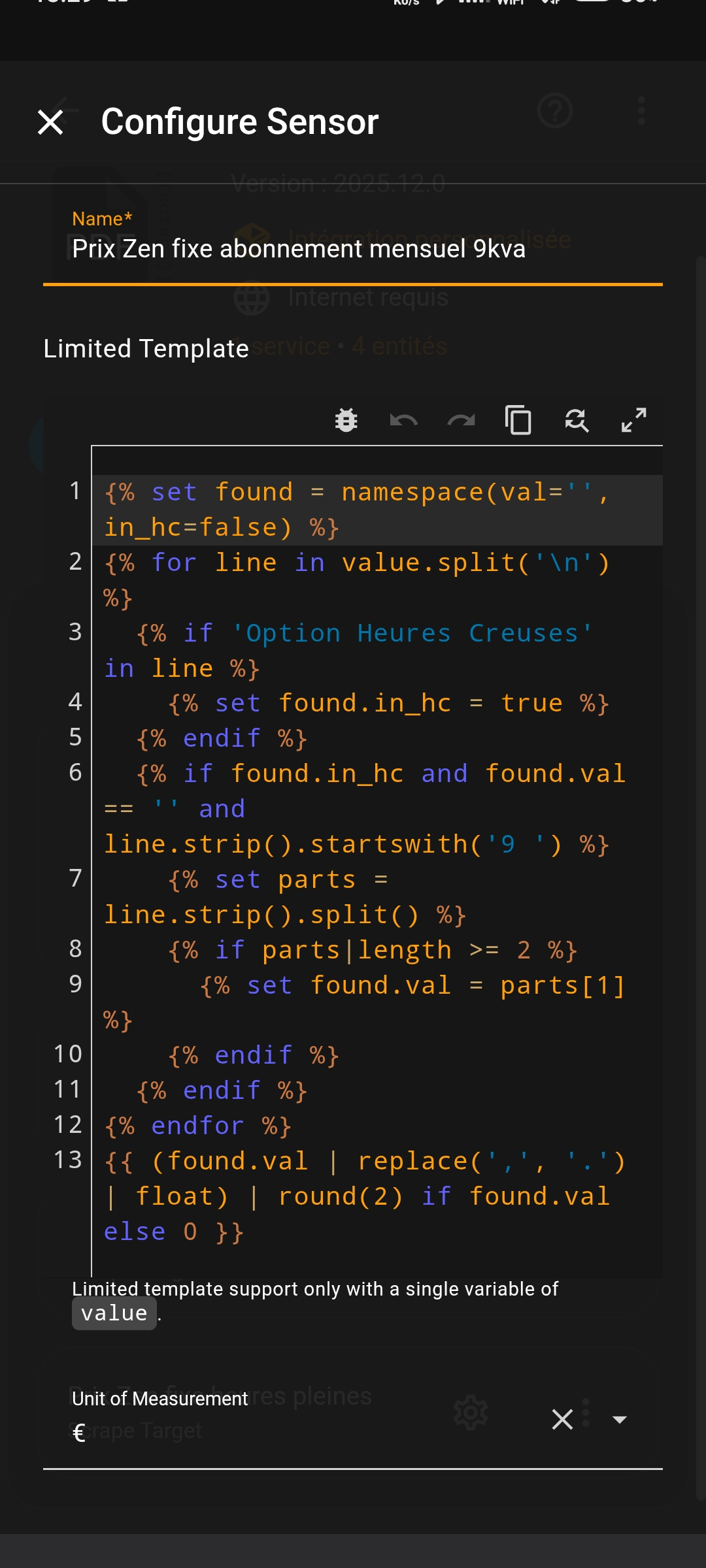Click the 'set found.val = parts[1]' statement
Viewport: 706px width, 1568px height.
(412, 986)
